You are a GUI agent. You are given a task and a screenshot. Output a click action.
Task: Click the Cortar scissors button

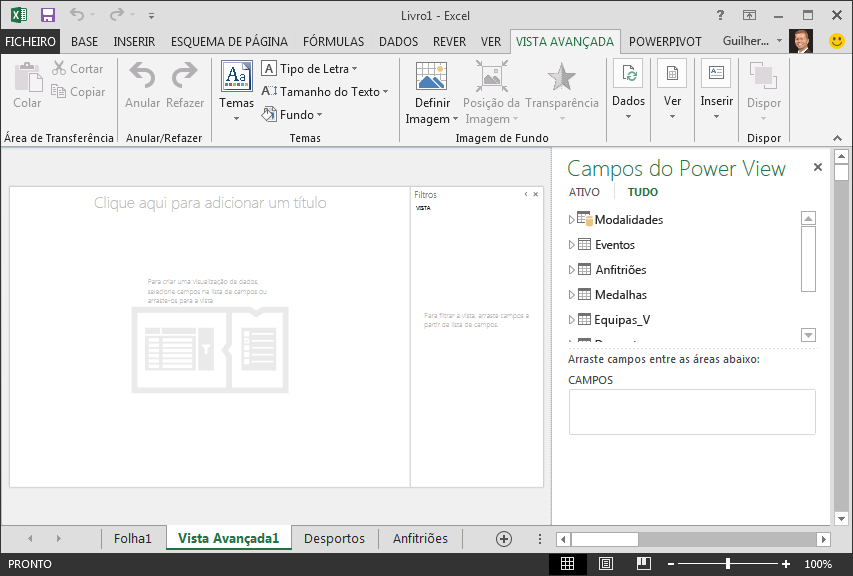(x=78, y=69)
